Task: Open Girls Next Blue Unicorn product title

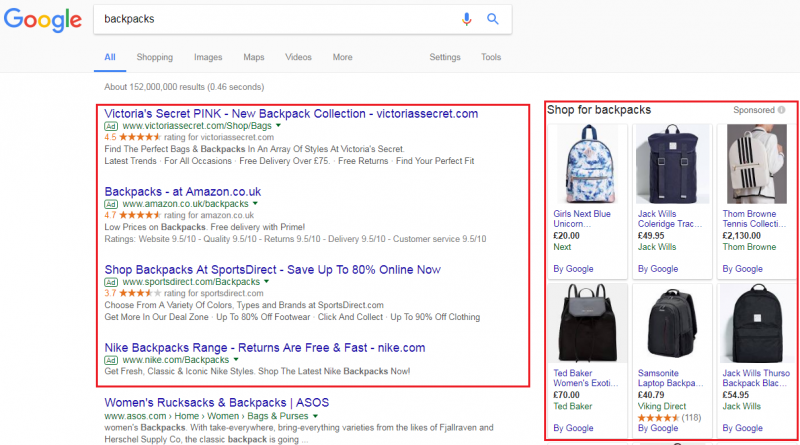Action: click(582, 219)
